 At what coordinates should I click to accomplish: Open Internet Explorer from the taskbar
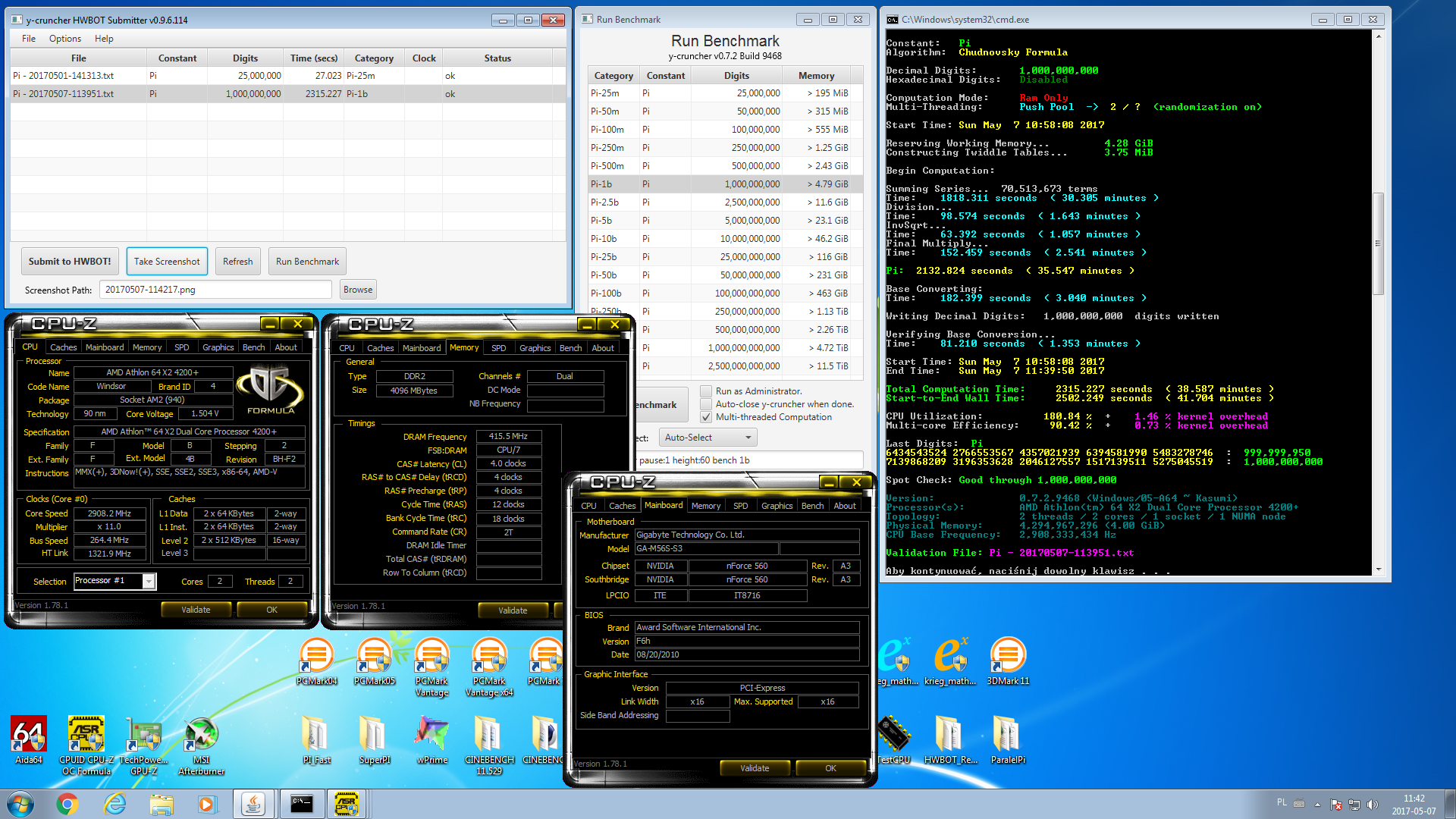(x=115, y=804)
